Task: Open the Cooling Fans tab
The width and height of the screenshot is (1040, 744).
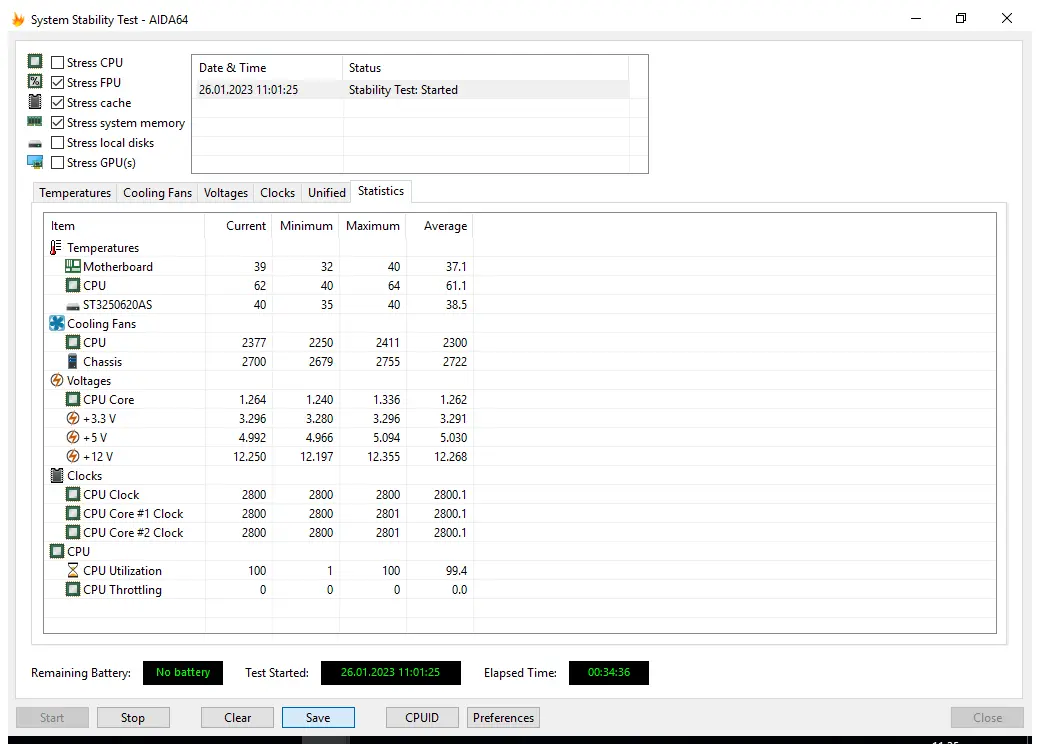Action: (x=157, y=193)
